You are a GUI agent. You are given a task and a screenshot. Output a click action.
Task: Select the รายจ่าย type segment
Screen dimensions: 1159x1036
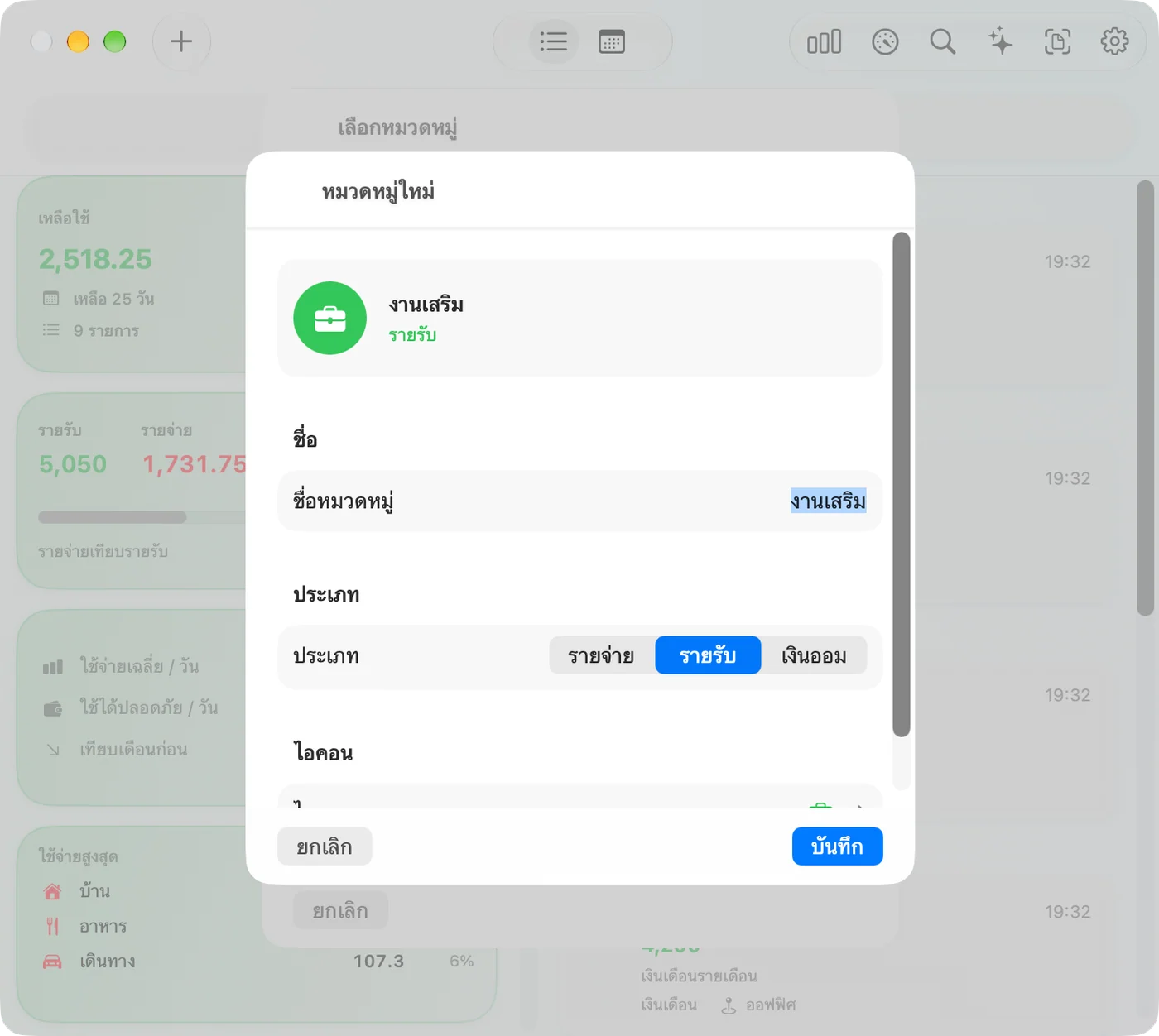click(602, 656)
